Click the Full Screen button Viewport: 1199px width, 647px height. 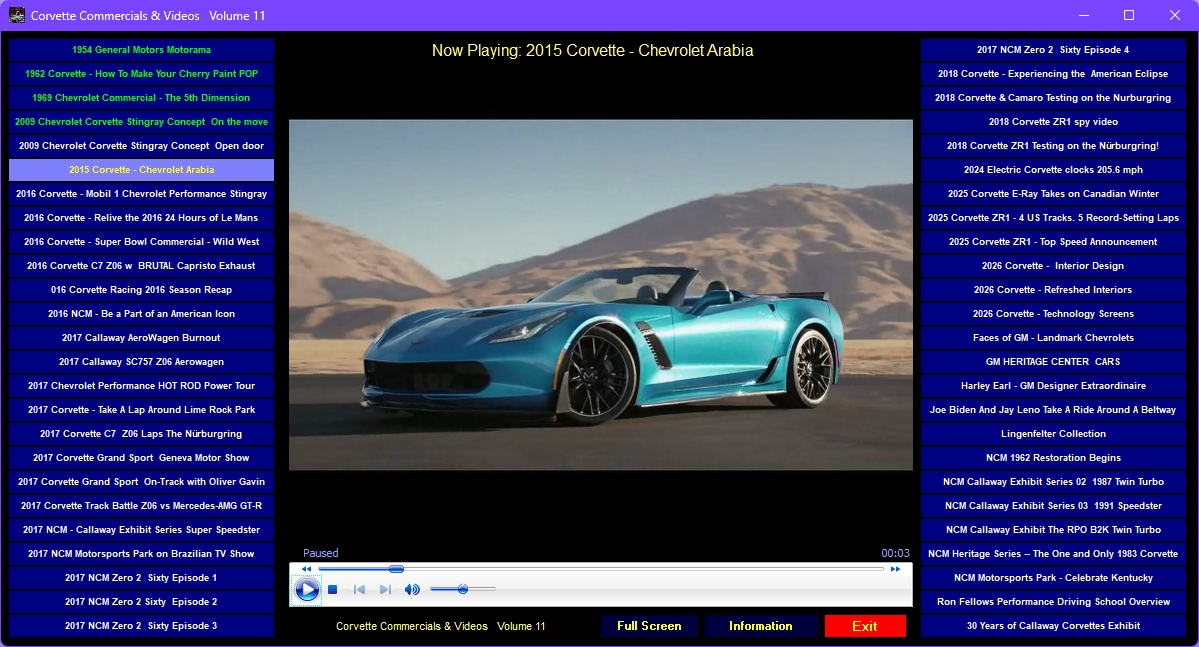(649, 626)
